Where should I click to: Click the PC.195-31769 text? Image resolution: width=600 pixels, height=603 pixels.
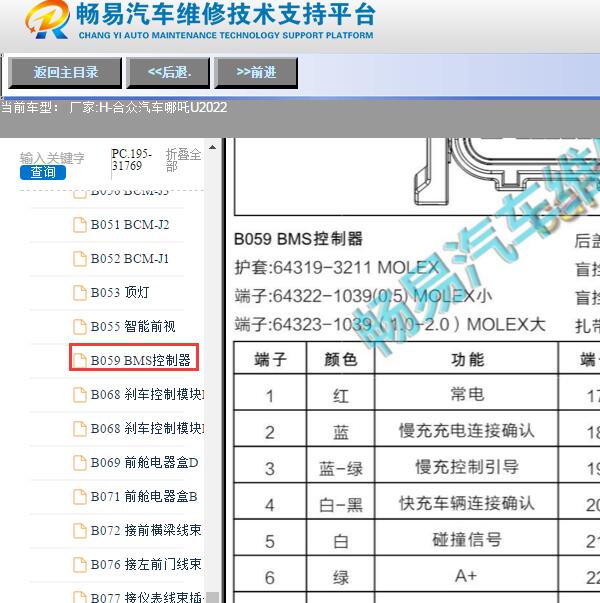[x=132, y=160]
